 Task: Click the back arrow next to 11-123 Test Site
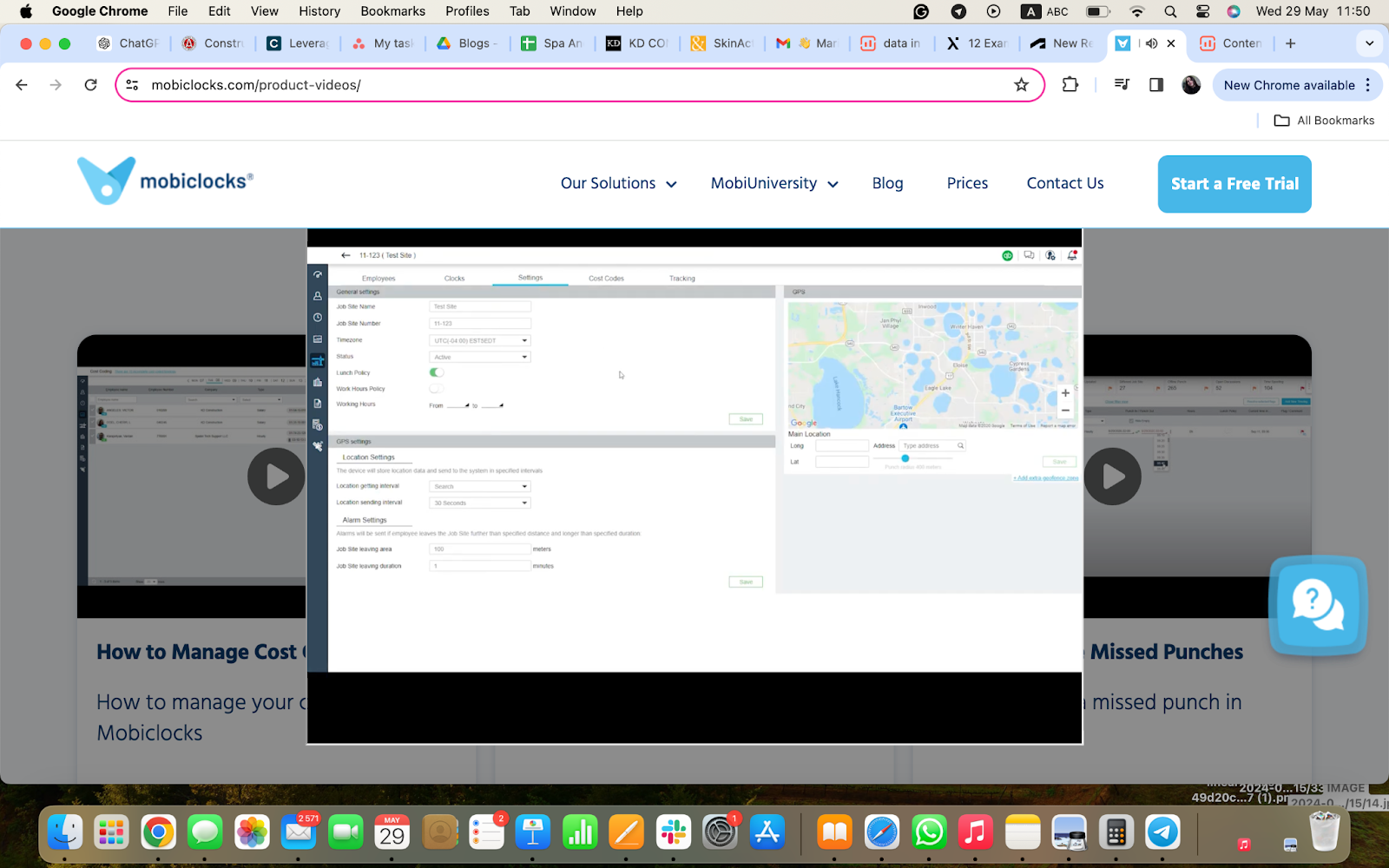tap(346, 255)
